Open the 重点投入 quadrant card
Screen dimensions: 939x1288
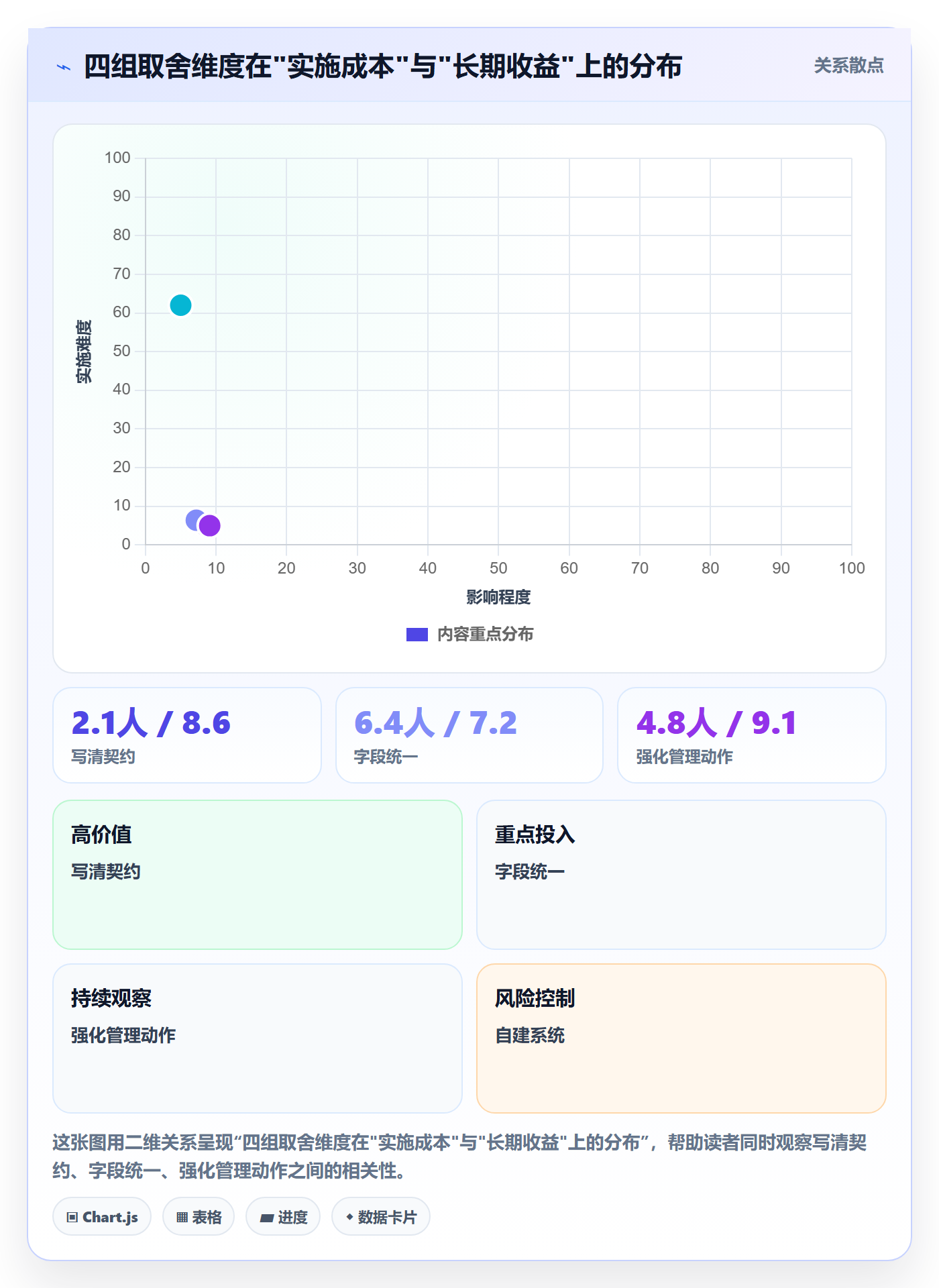[x=681, y=875]
